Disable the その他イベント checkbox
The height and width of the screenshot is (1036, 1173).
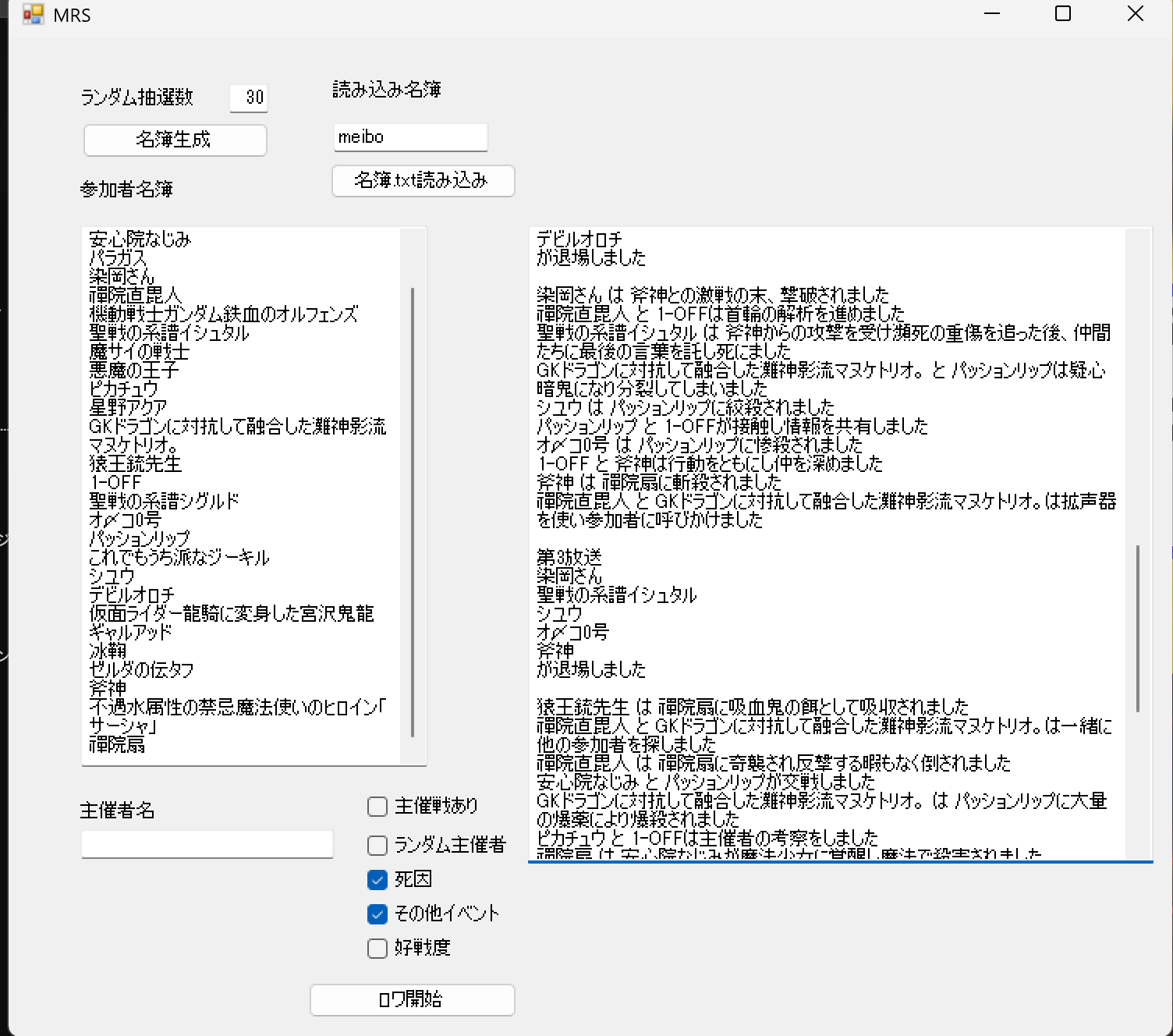click(377, 914)
